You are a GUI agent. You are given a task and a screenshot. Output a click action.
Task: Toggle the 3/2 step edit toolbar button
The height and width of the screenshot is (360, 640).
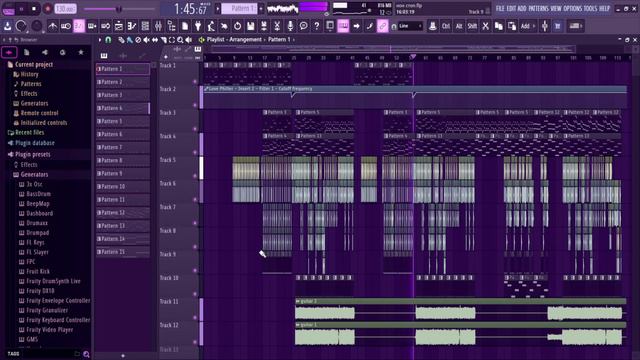point(79,26)
